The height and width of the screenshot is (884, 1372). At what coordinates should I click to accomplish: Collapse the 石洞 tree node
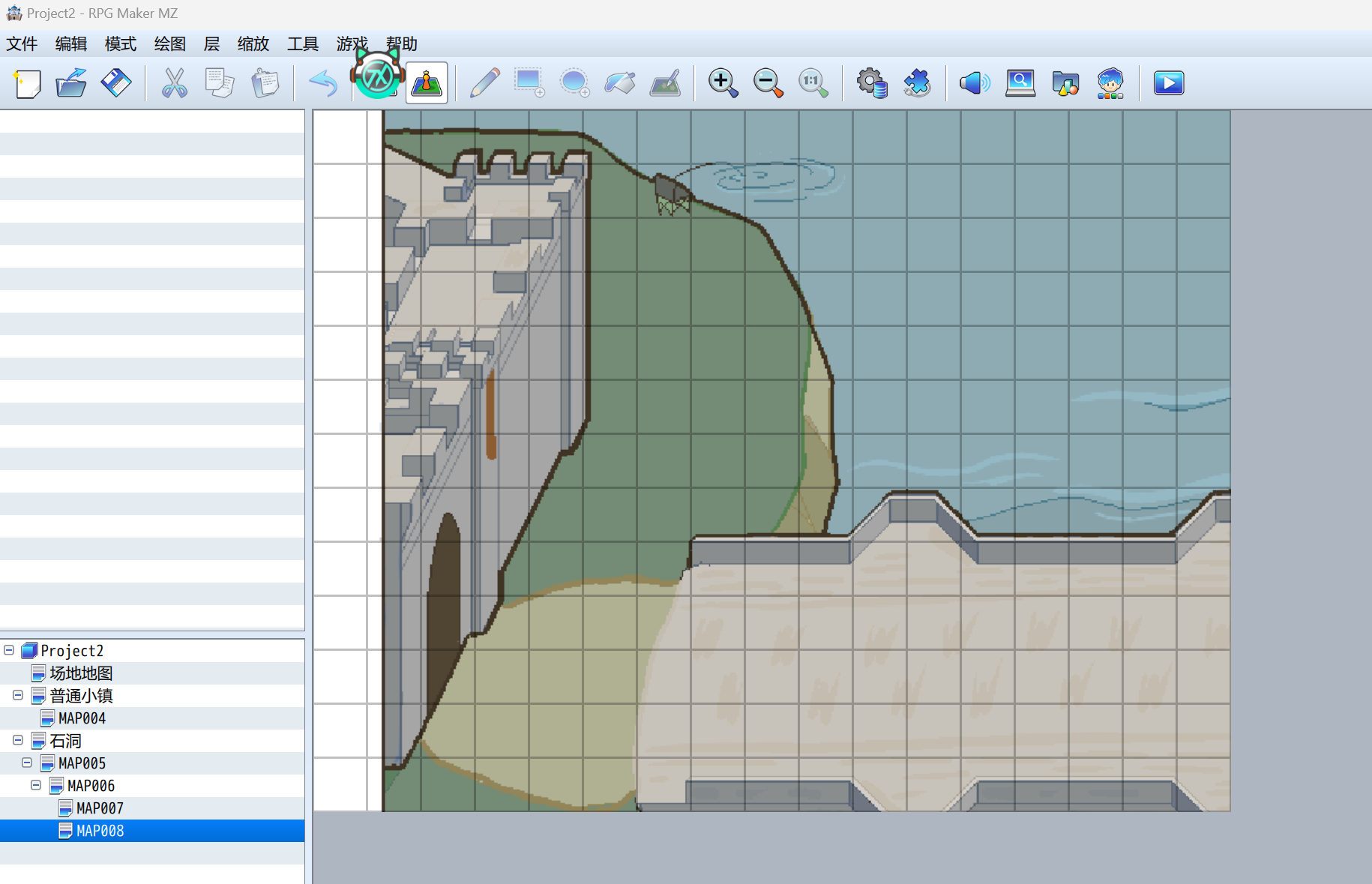[x=18, y=740]
